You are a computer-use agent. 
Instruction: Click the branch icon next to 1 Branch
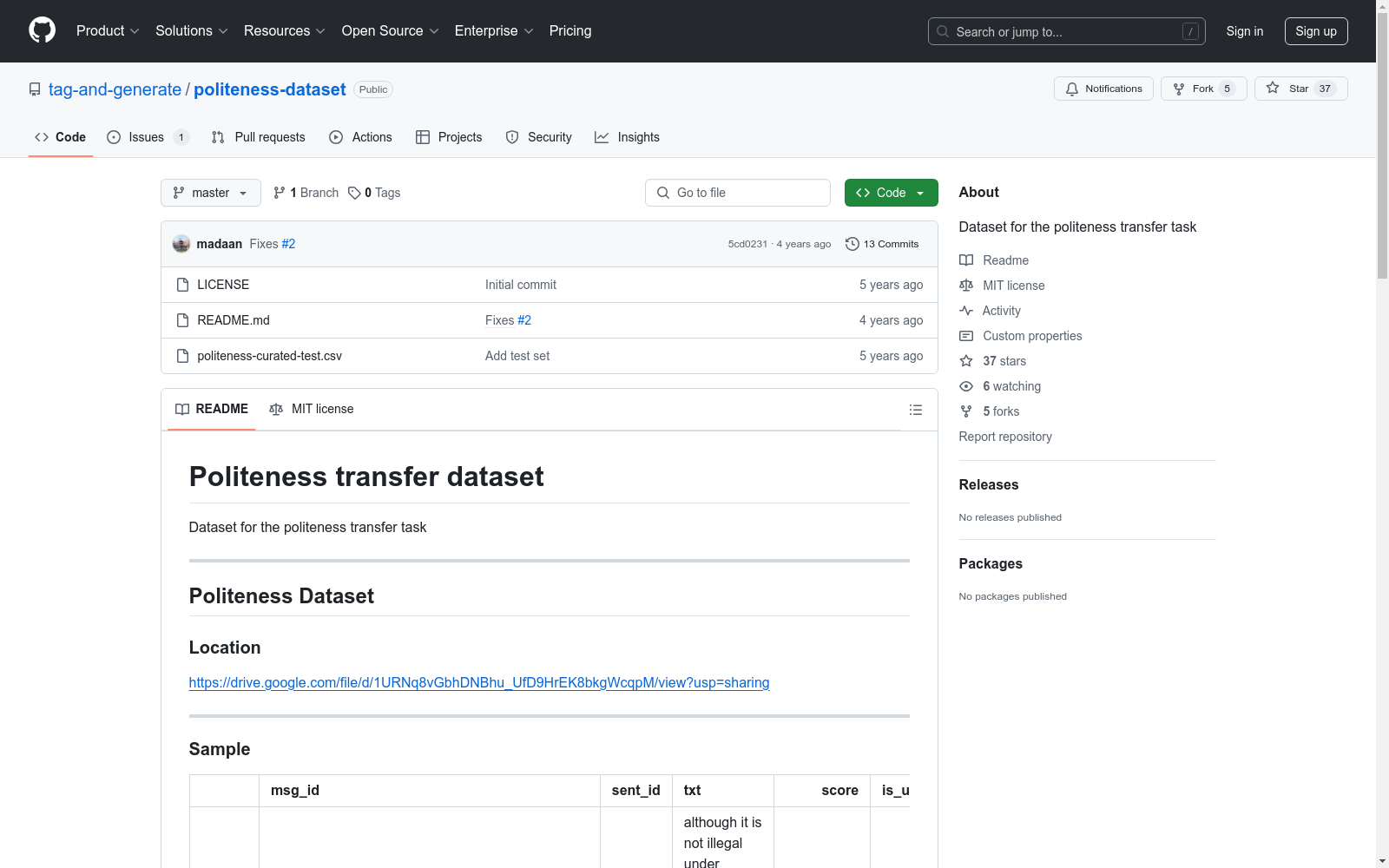tap(280, 193)
